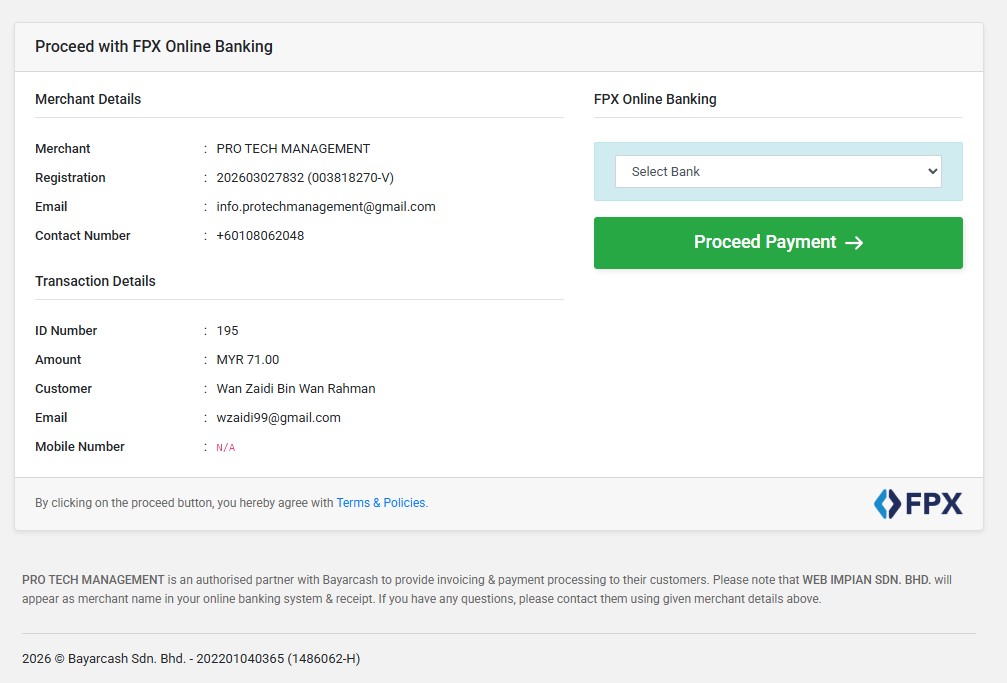1007x683 pixels.
Task: Click the Proceed with FPX Online Banking title
Action: tap(153, 46)
